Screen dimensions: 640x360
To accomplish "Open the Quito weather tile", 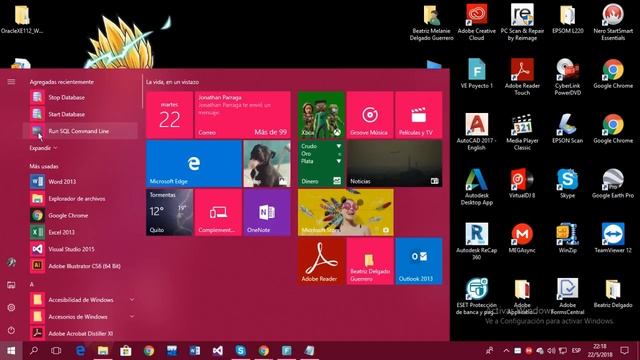I will click(169, 212).
